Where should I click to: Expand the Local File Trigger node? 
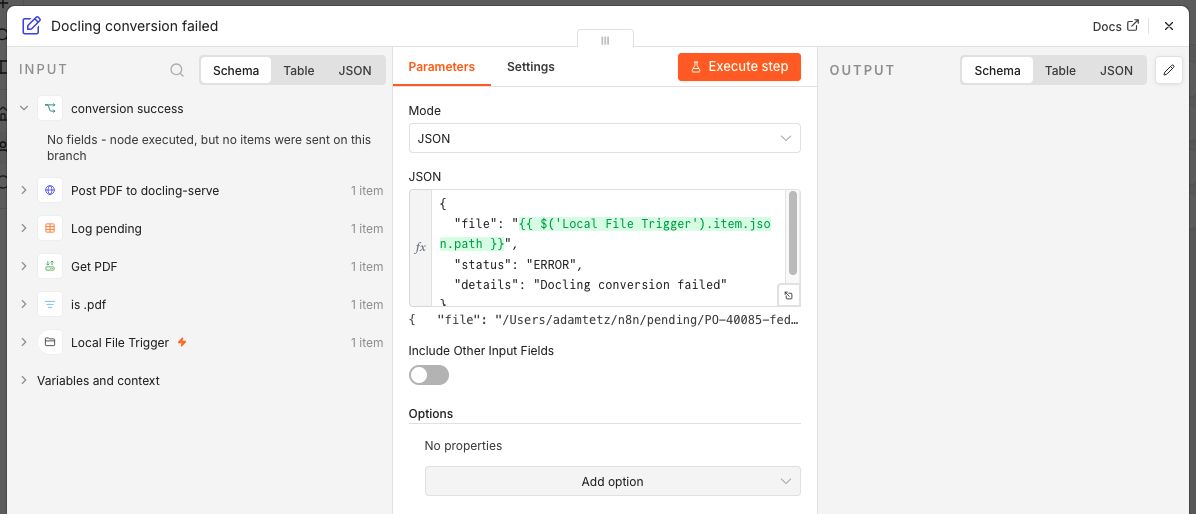pos(24,342)
